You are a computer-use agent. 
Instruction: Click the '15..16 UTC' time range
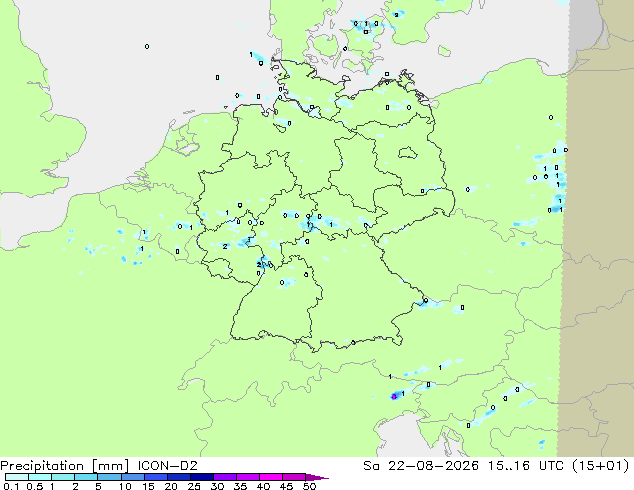[x=527, y=466]
